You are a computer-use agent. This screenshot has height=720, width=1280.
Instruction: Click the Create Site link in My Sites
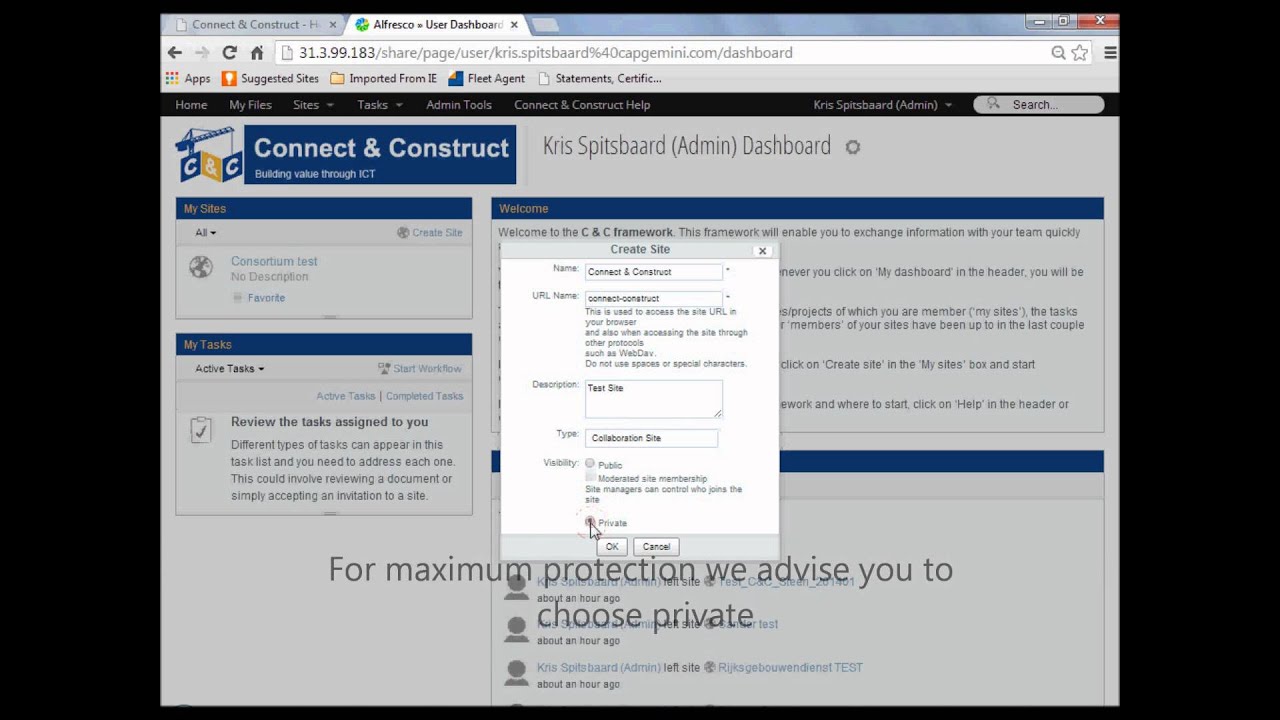(437, 233)
